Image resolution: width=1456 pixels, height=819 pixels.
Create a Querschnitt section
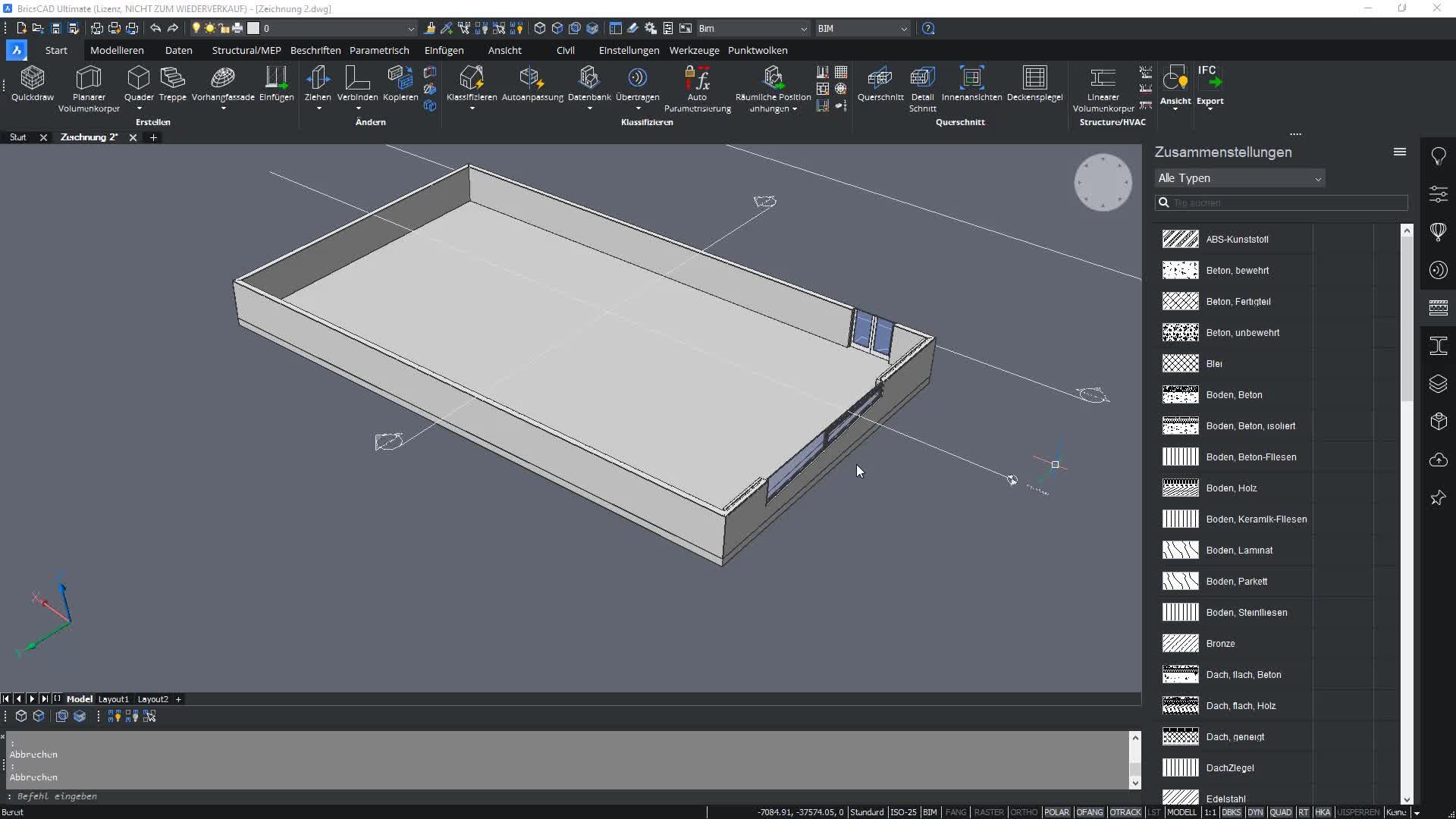point(880,83)
